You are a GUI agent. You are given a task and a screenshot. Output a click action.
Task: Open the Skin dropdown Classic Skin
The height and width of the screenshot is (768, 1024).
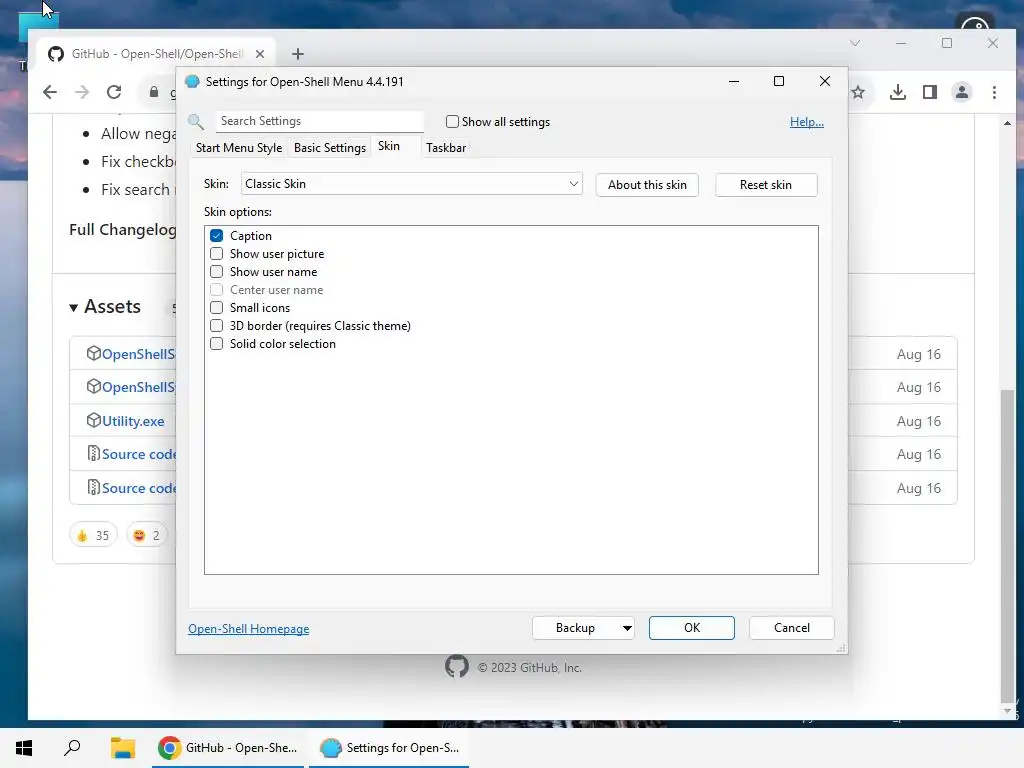click(411, 184)
